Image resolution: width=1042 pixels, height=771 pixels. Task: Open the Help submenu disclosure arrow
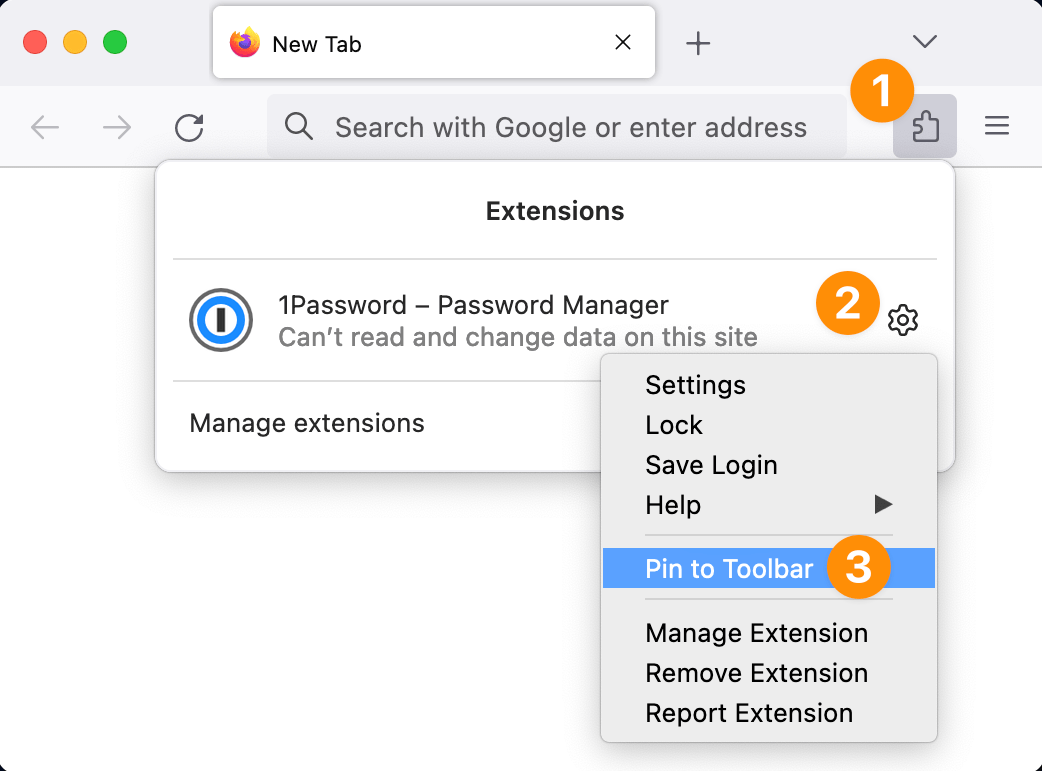point(884,506)
